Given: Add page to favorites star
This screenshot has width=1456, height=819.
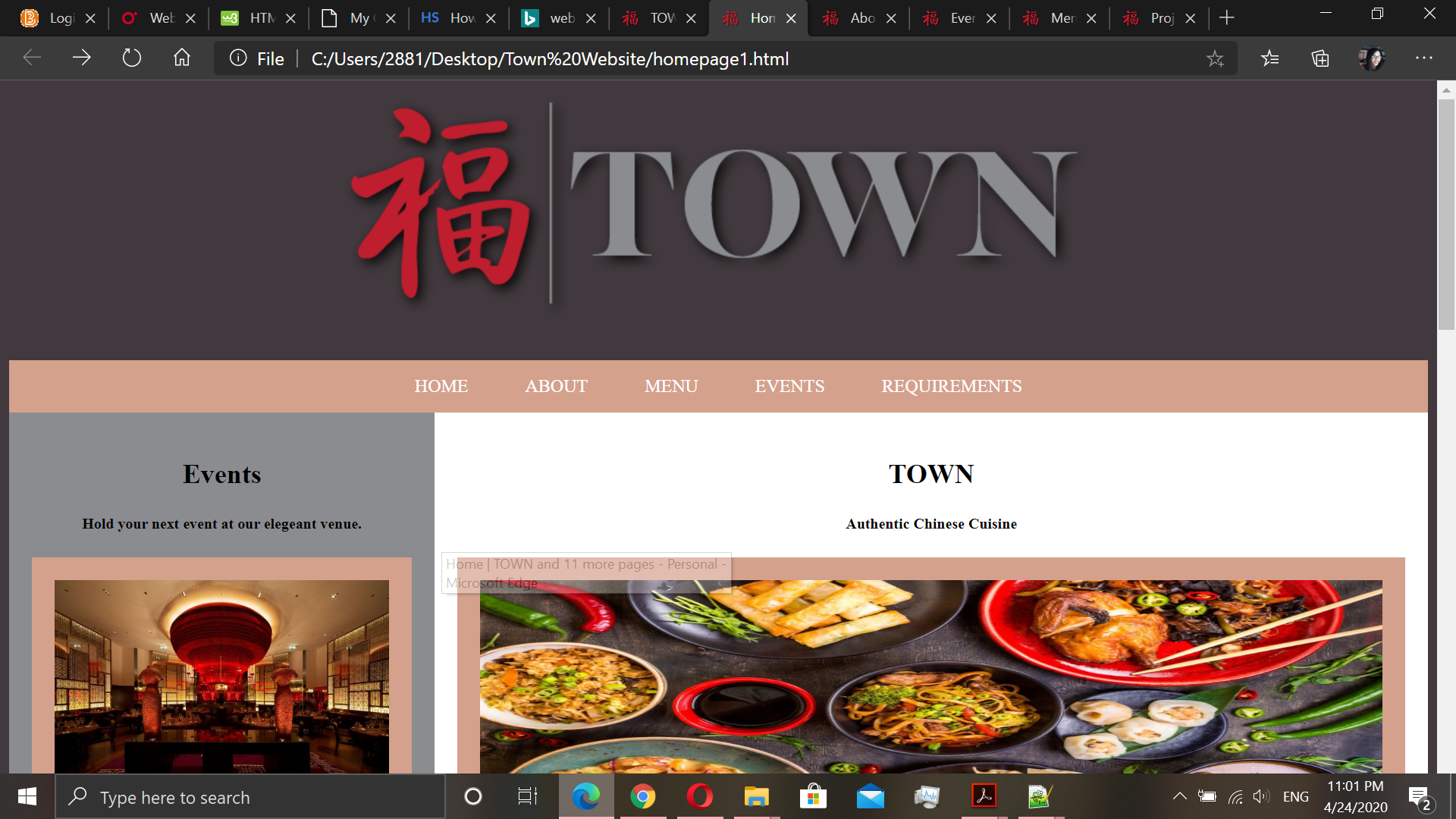Looking at the screenshot, I should [1215, 58].
